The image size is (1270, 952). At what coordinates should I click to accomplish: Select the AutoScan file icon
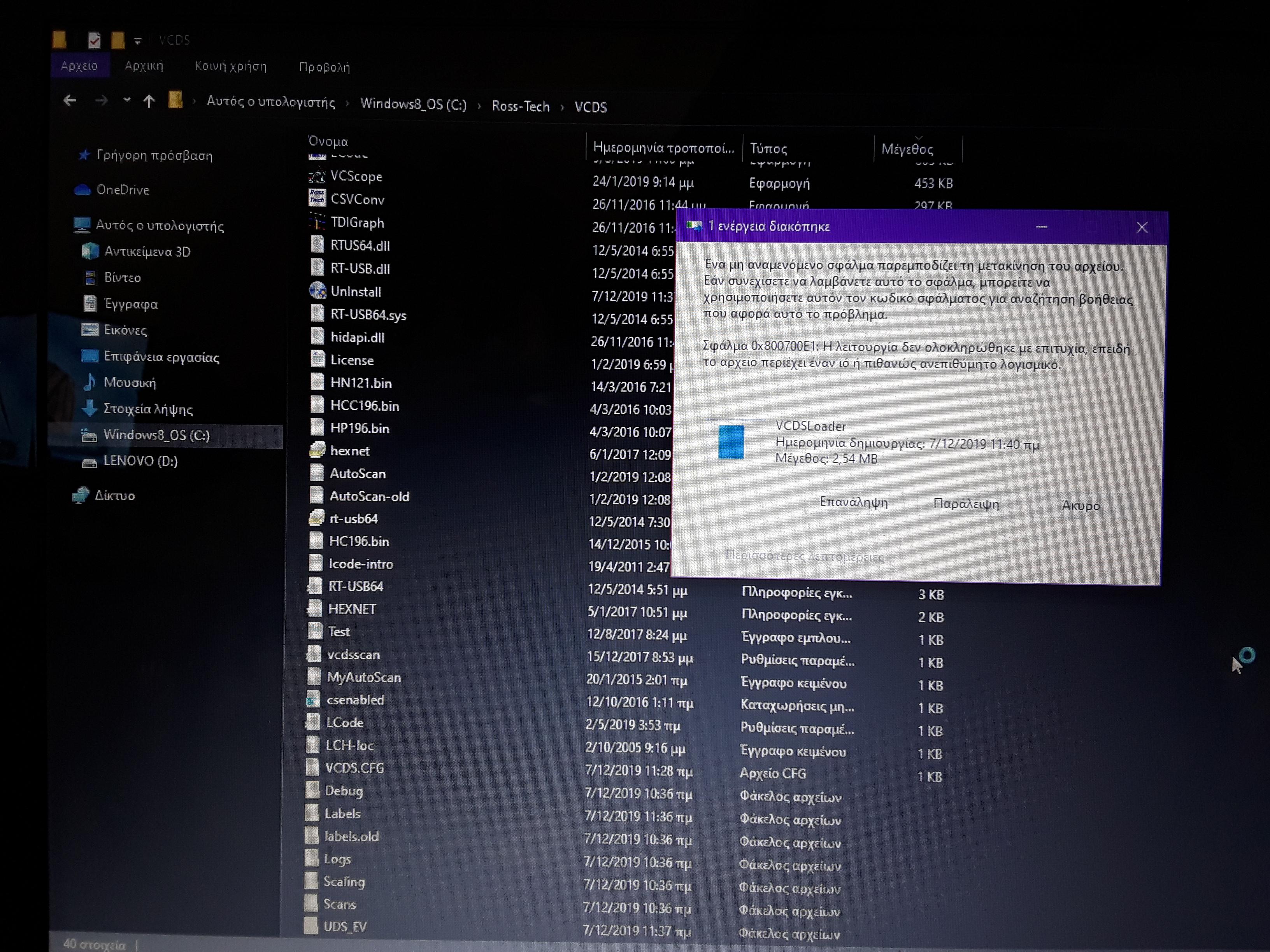point(316,472)
